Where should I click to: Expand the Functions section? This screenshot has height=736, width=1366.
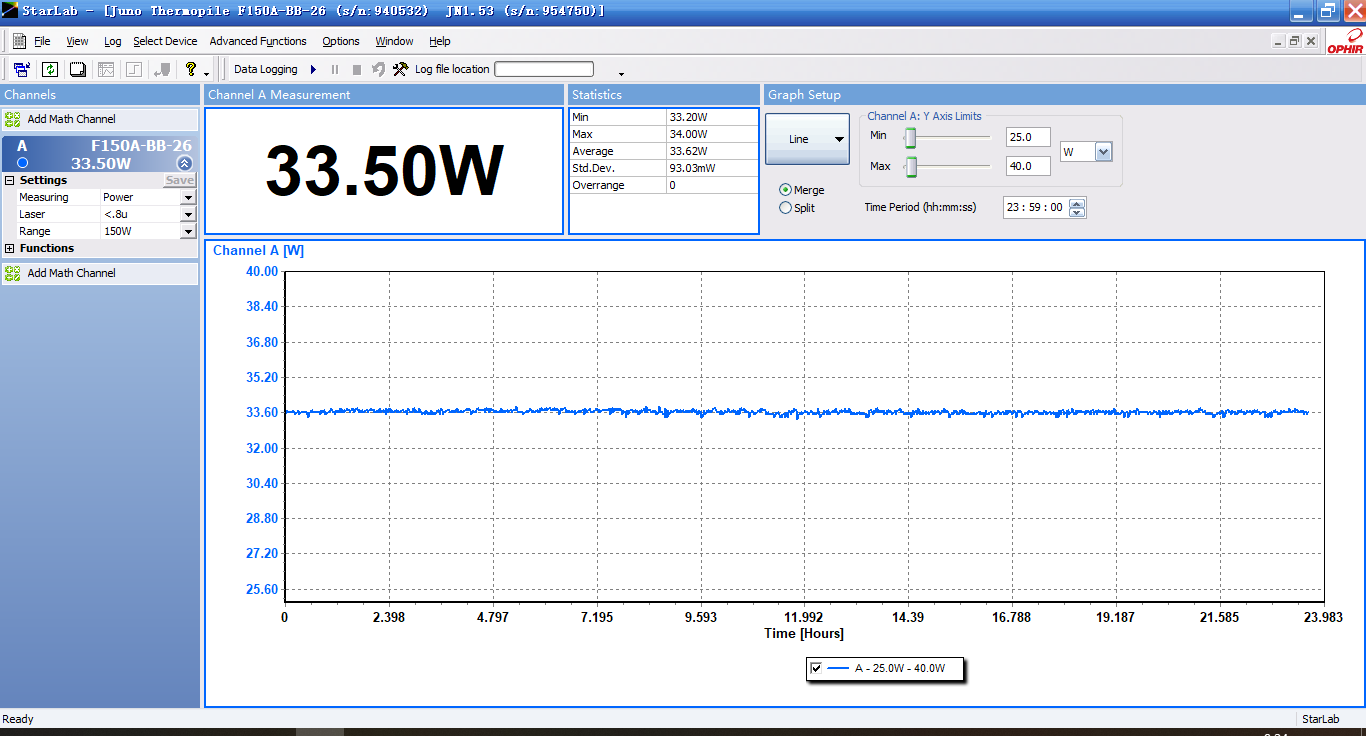click(x=10, y=248)
